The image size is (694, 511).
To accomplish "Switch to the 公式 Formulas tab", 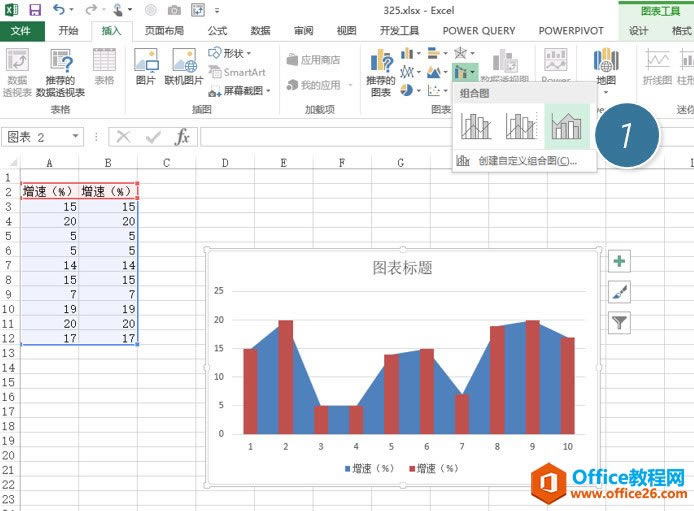I will 217,31.
